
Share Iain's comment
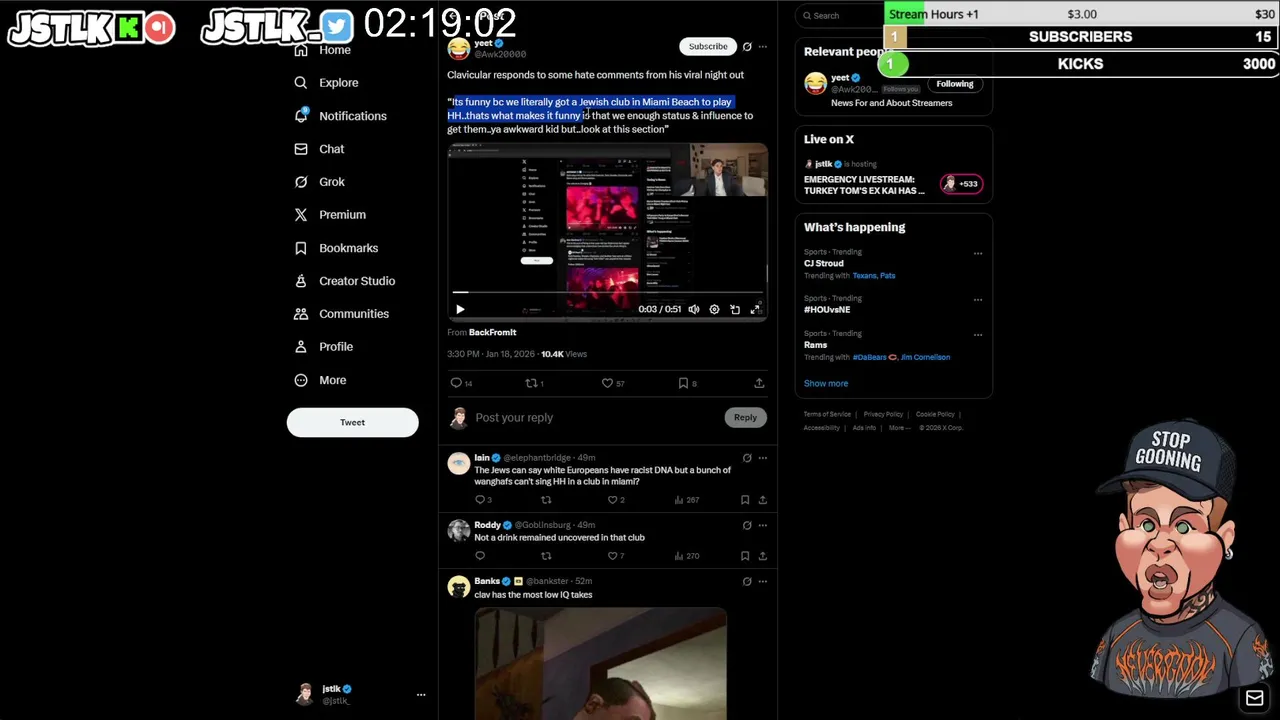tap(762, 500)
